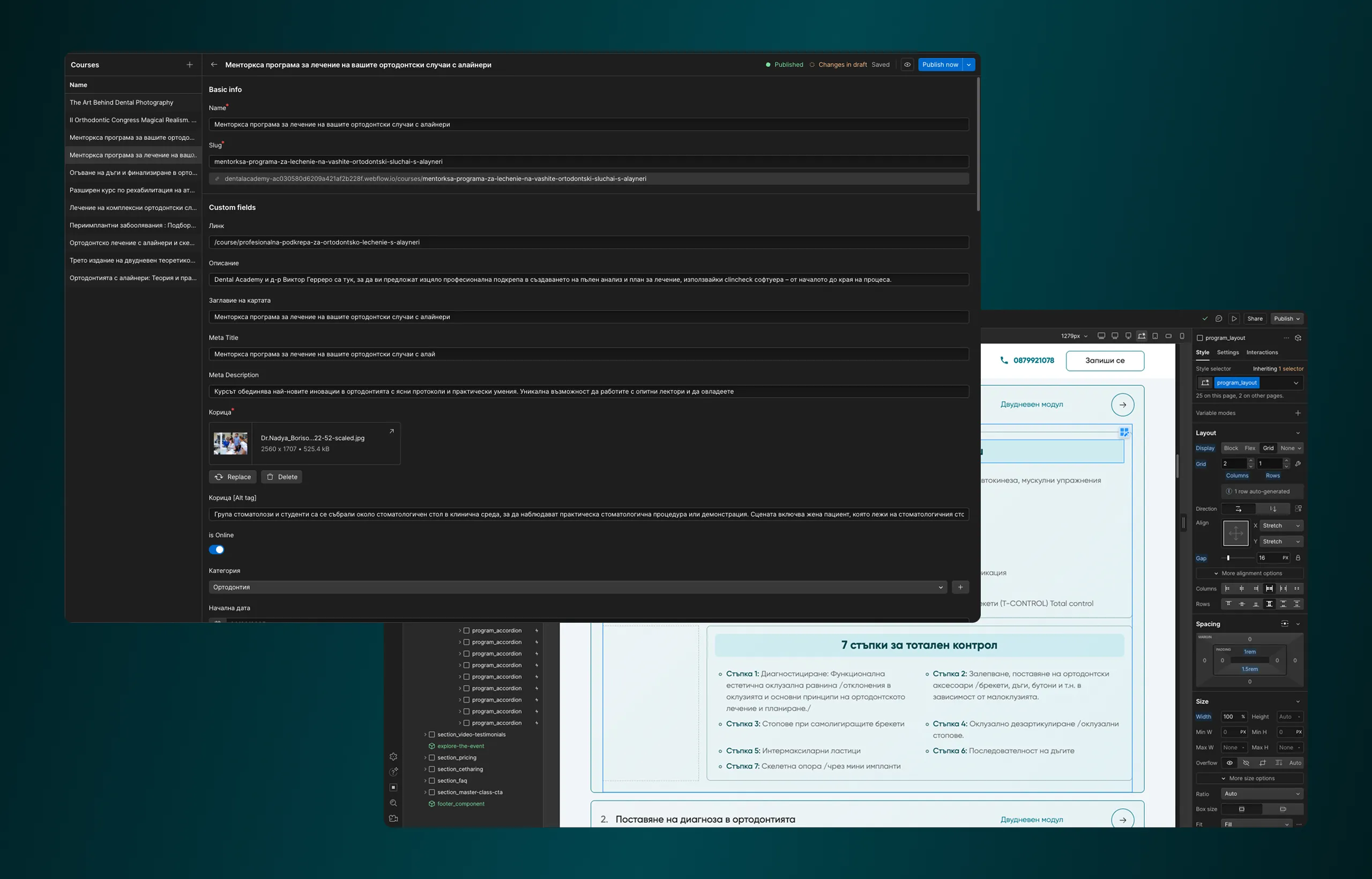Click the component icon on footer_component
The height and width of the screenshot is (879, 1372).
432,803
